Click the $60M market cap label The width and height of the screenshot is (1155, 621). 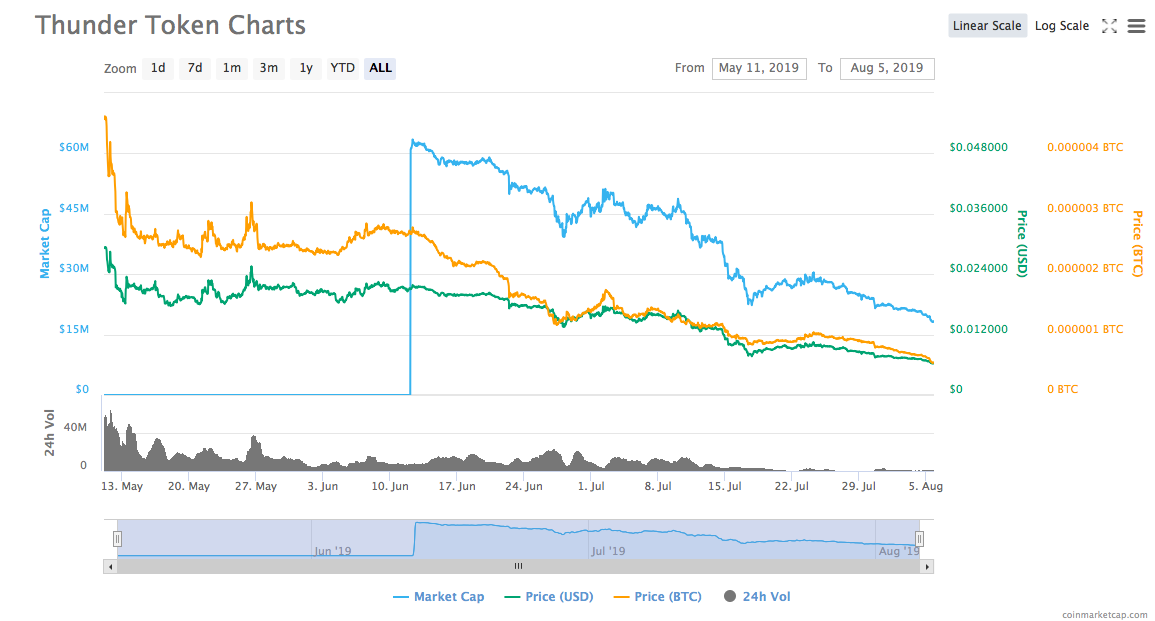click(x=74, y=147)
